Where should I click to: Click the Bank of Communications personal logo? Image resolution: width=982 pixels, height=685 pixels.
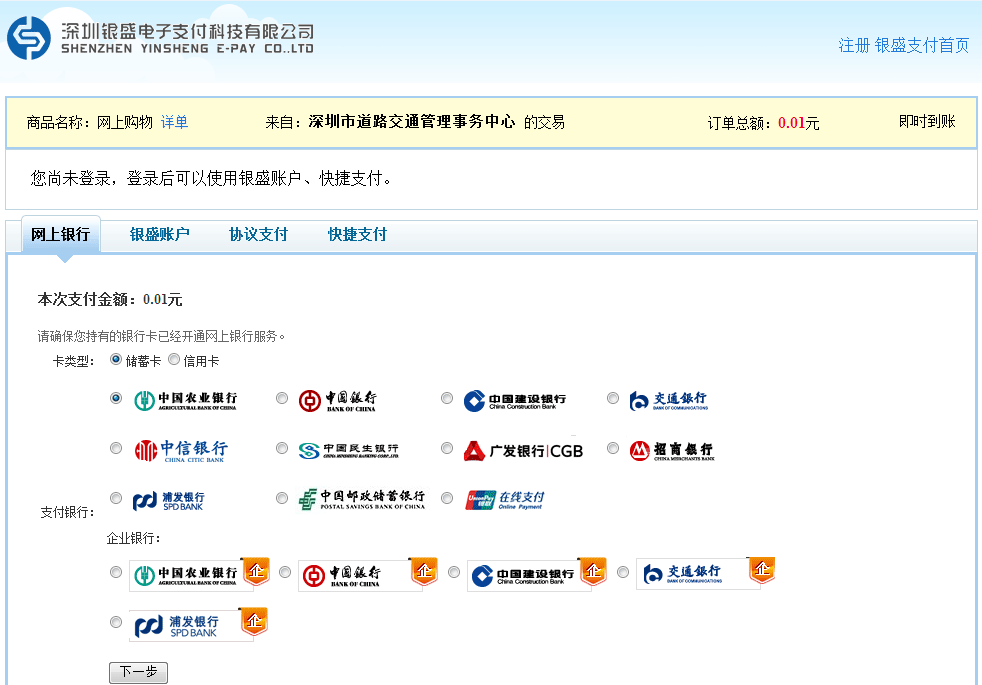point(668,401)
